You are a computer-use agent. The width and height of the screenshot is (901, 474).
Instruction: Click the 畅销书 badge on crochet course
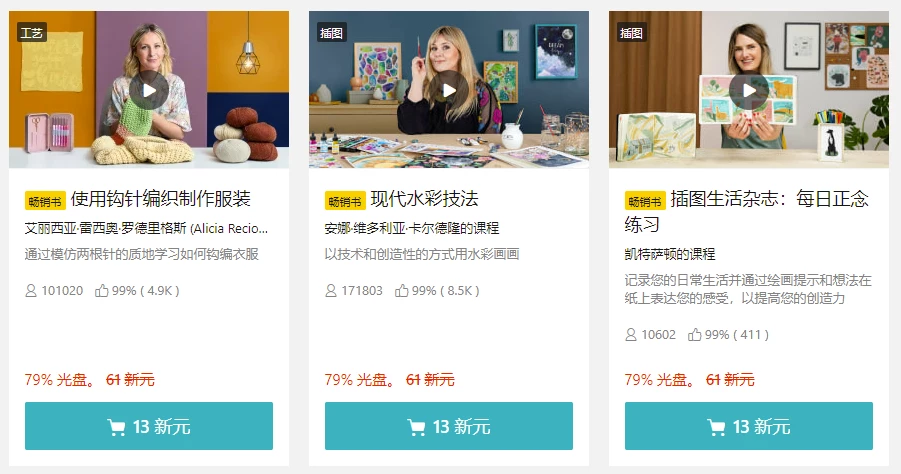(x=45, y=201)
